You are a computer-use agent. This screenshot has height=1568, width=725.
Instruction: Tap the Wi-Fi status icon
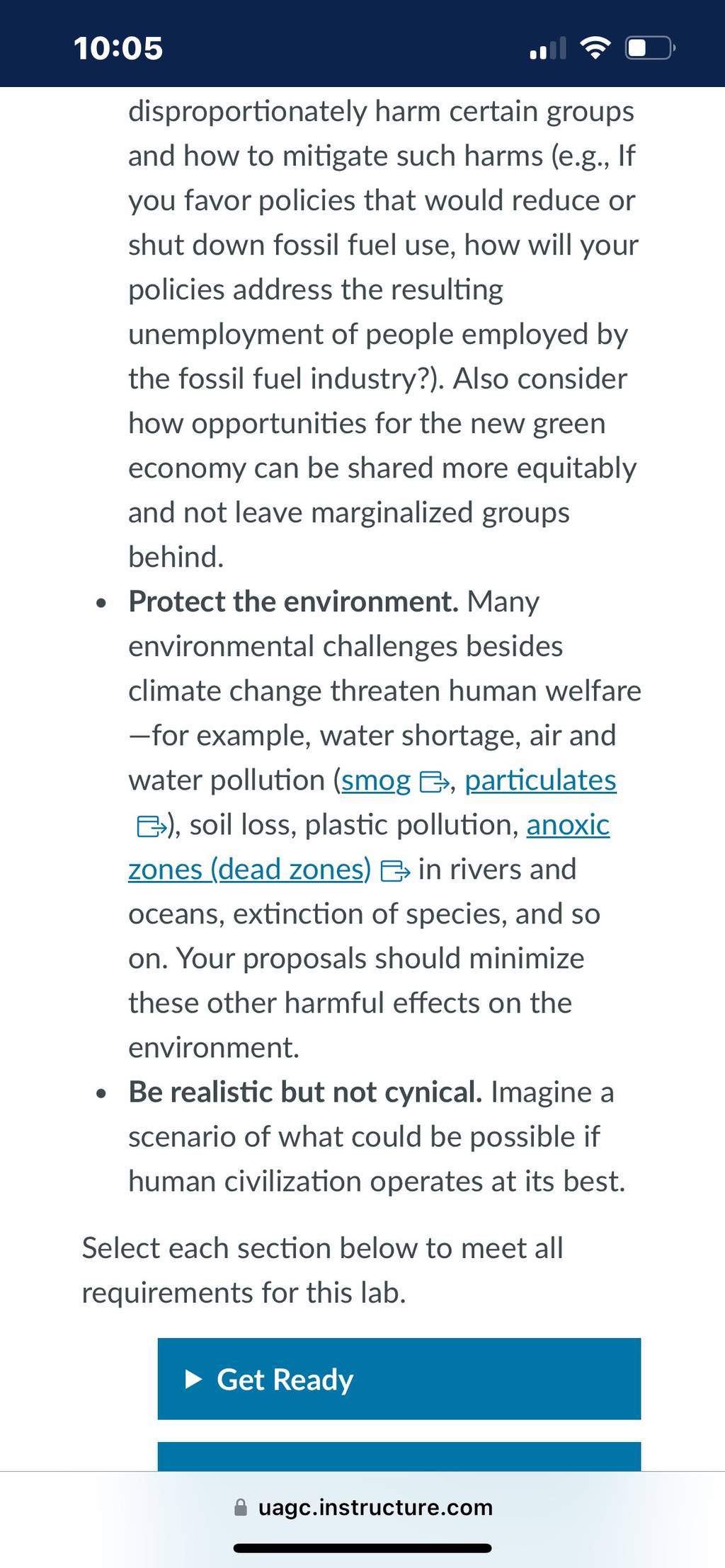[x=595, y=48]
